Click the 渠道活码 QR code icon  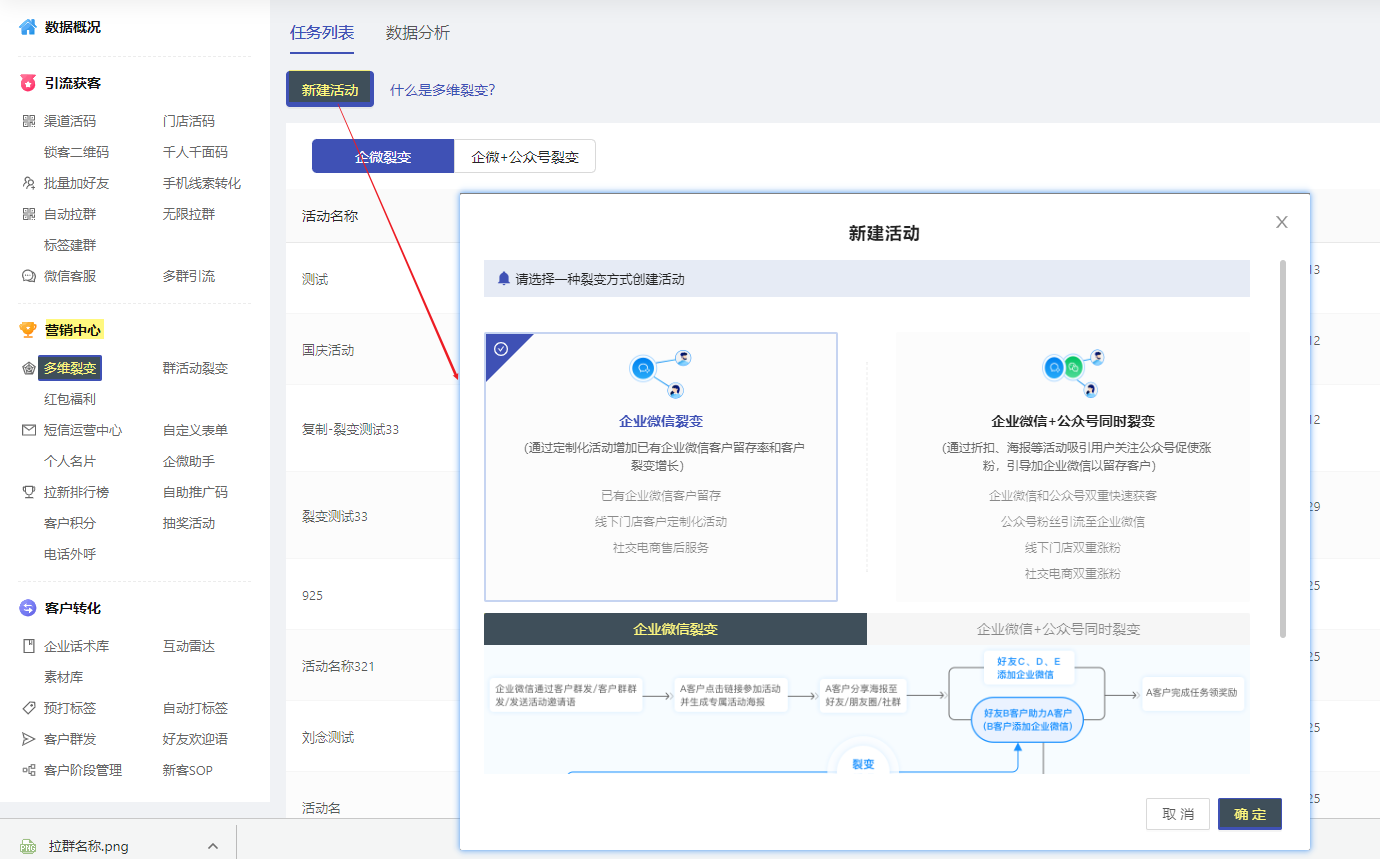(28, 121)
